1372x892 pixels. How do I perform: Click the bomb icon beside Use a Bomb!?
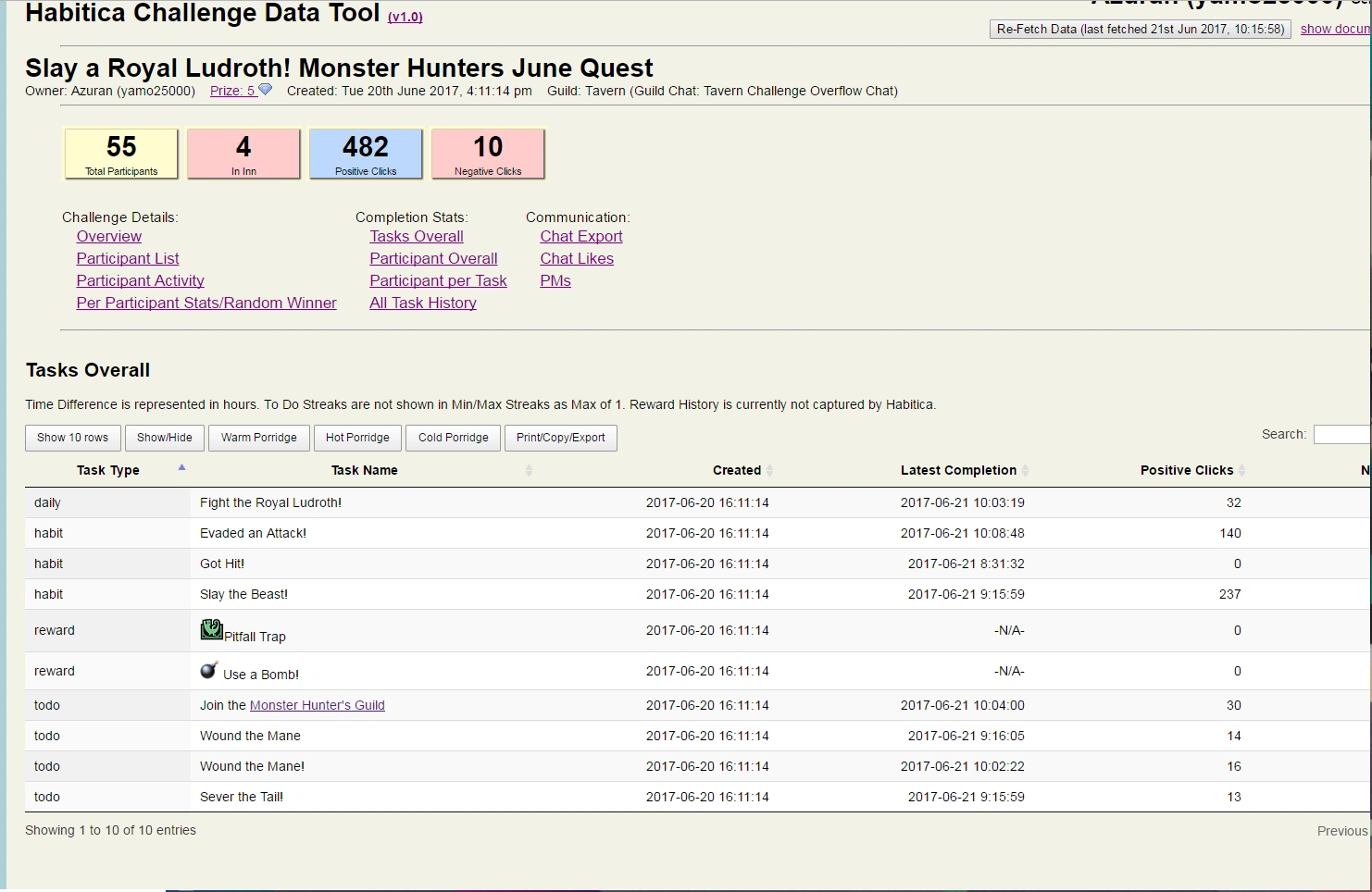click(x=209, y=670)
